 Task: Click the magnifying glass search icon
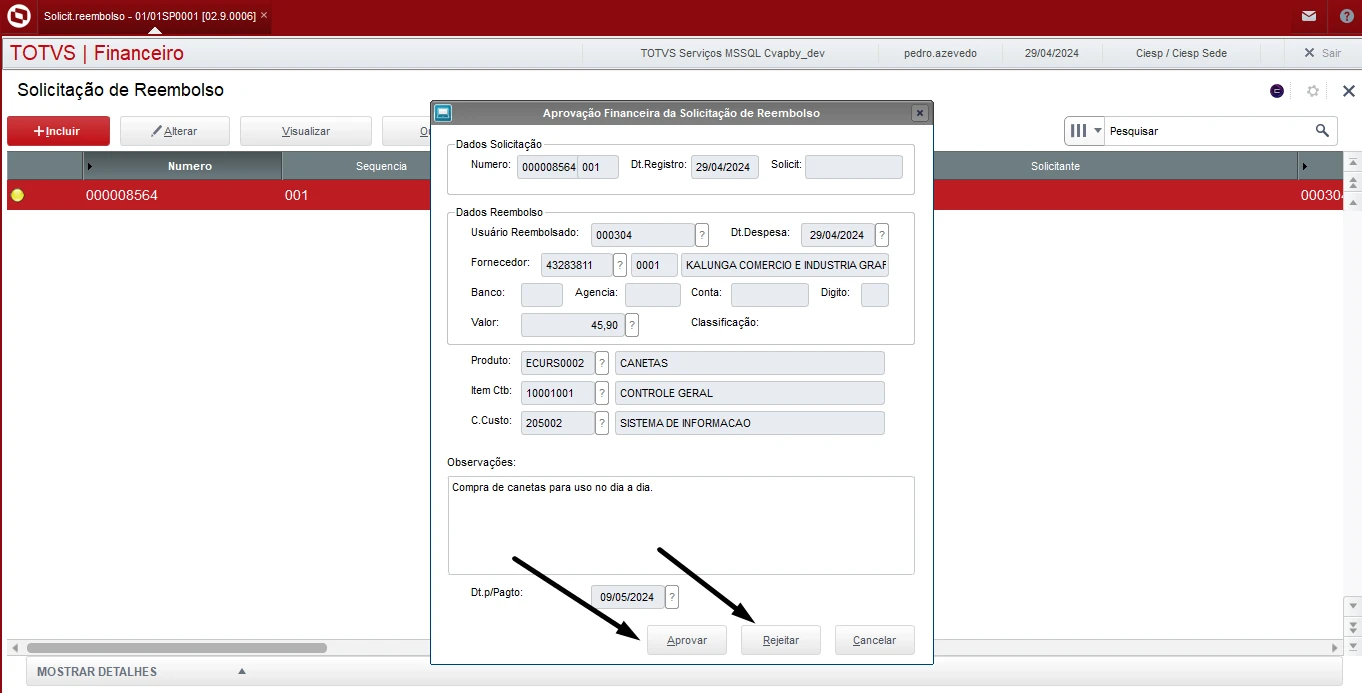pos(1322,131)
